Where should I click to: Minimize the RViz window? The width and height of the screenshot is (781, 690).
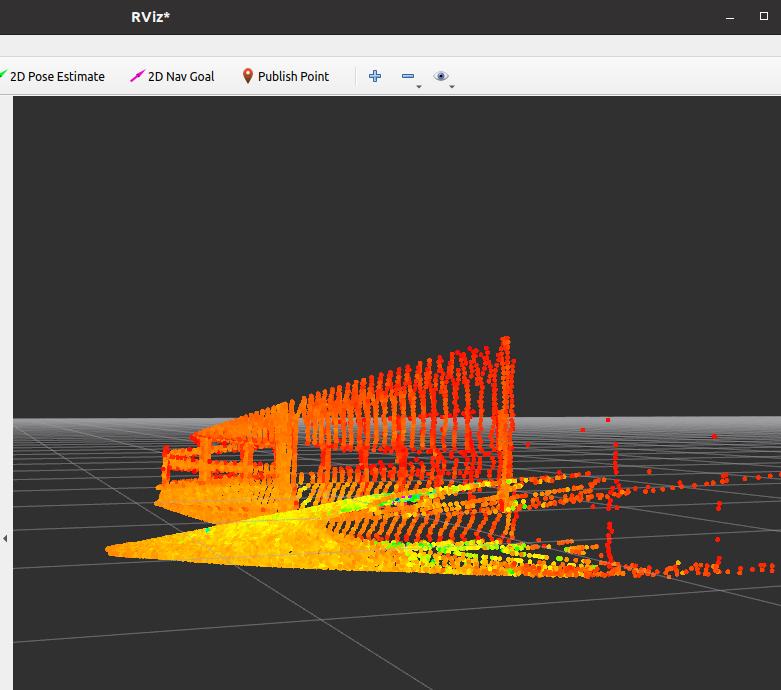click(731, 17)
